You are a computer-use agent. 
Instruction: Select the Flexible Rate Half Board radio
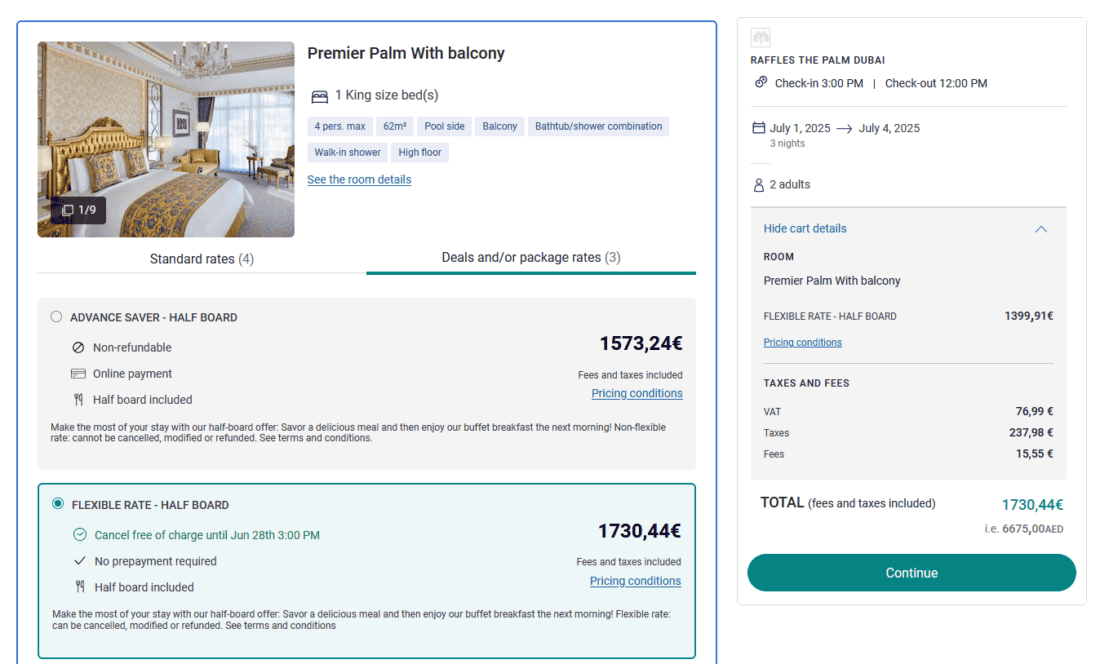(x=58, y=504)
